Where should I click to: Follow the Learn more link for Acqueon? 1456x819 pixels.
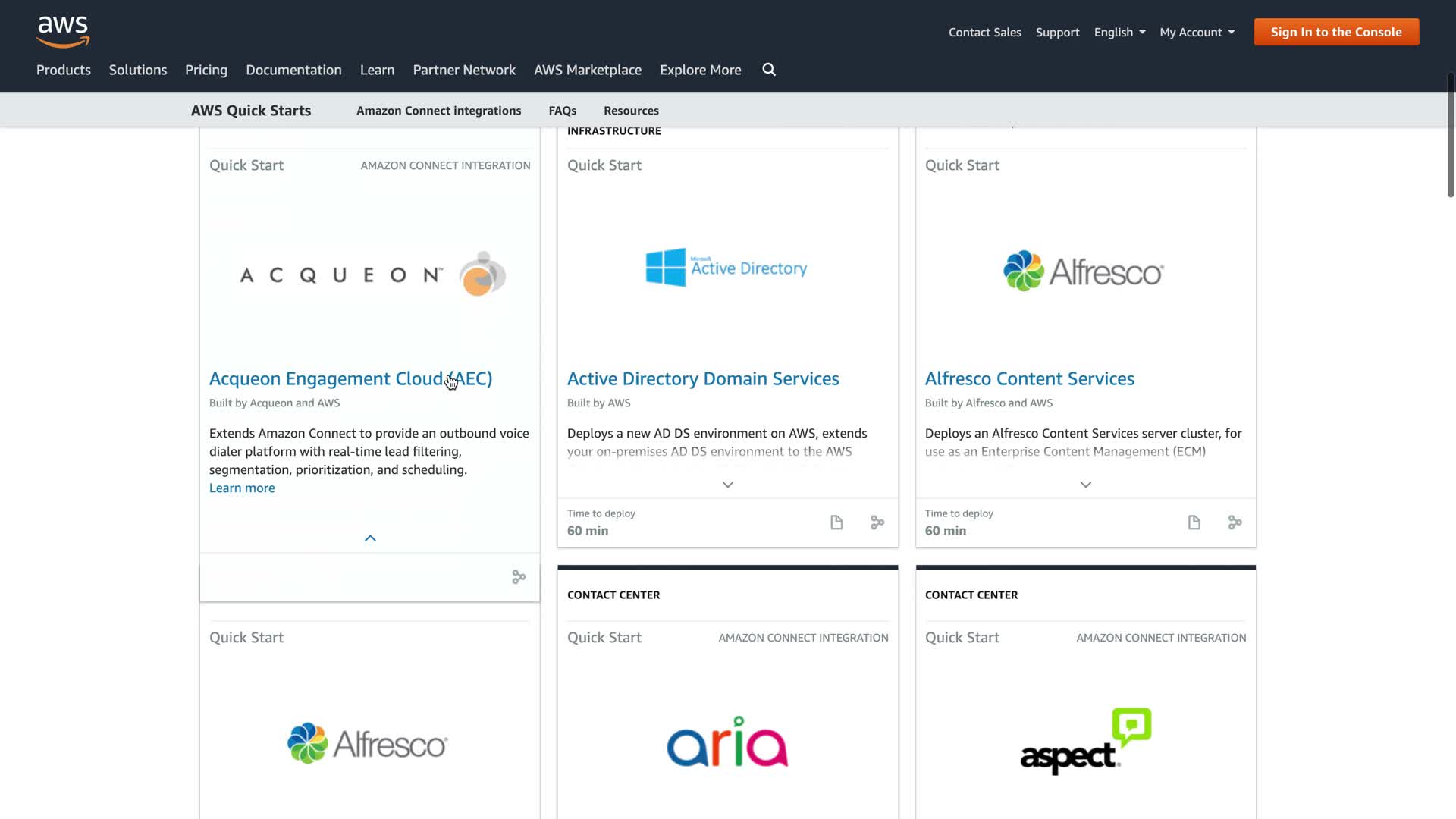(x=242, y=488)
